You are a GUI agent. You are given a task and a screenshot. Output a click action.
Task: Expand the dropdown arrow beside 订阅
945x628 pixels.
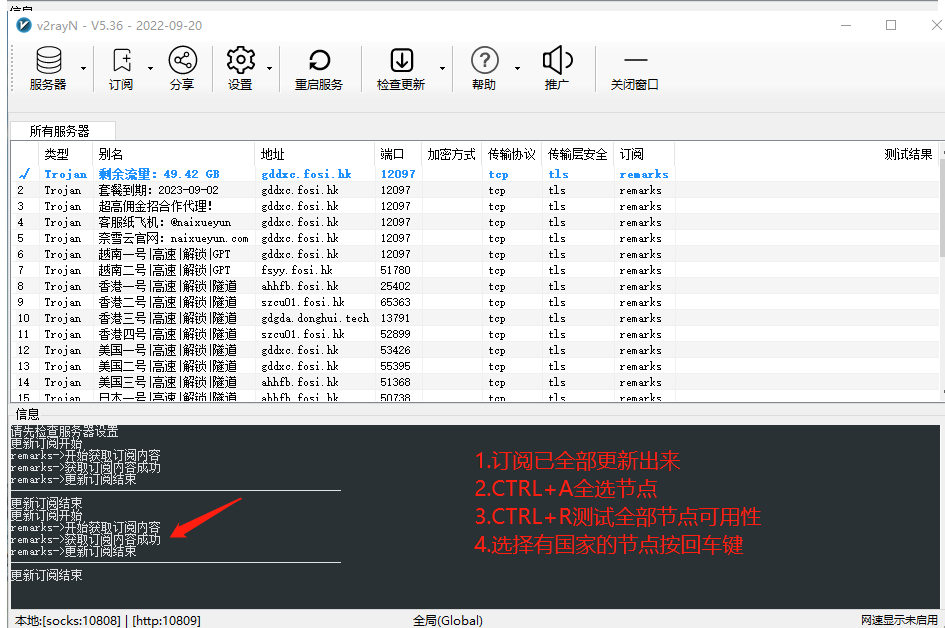click(150, 68)
